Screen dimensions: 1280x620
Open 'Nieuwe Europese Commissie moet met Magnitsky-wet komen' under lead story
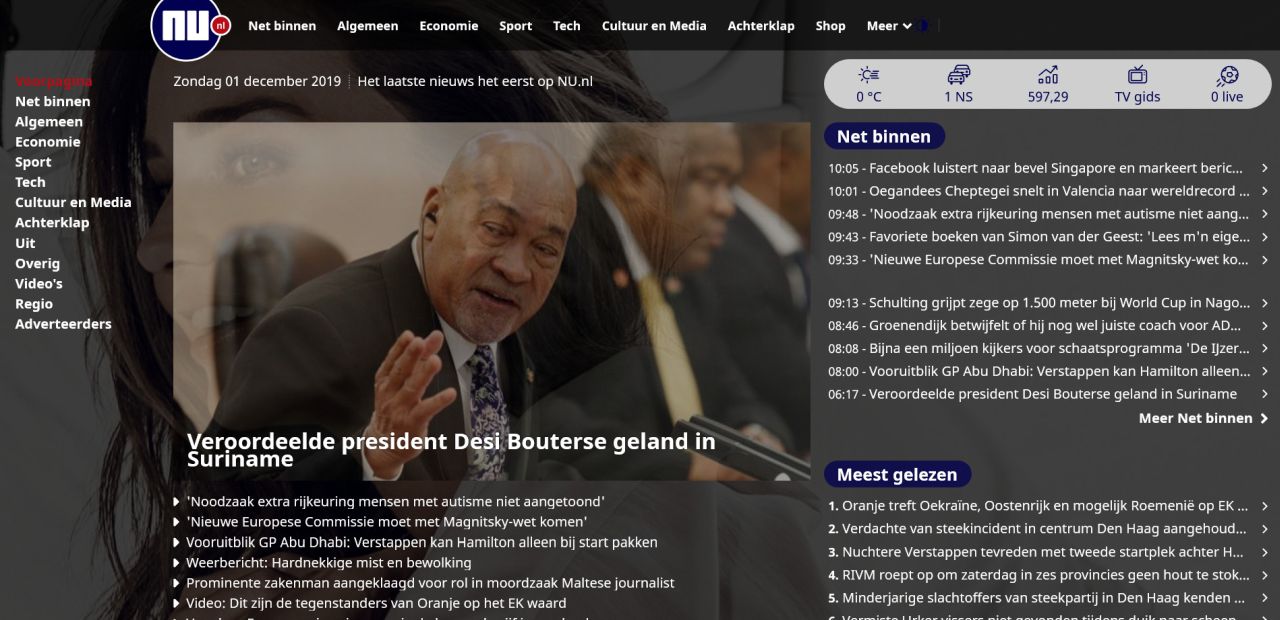(386, 522)
